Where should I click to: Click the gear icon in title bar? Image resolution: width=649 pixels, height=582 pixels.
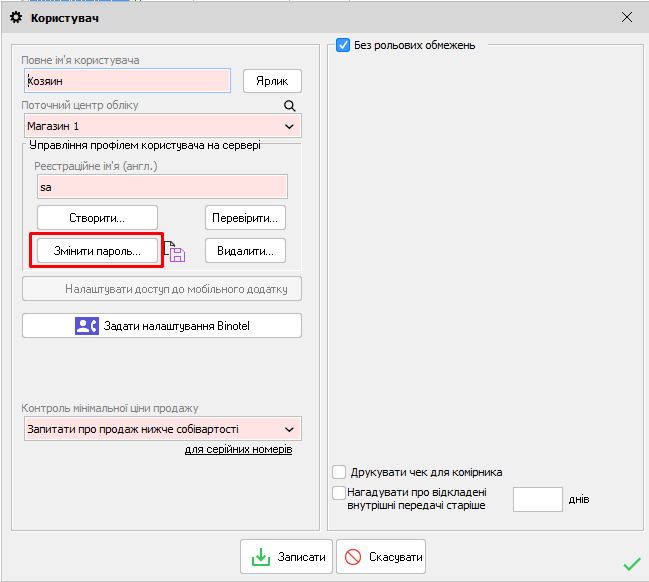click(15, 17)
